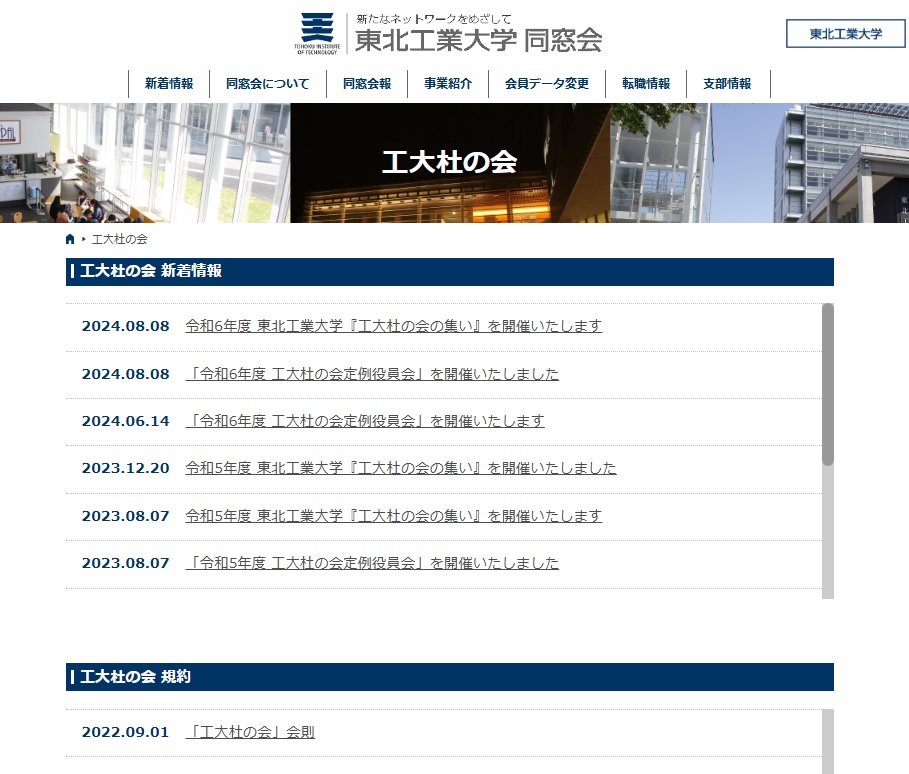Open 2024.08.08 定例役員会 を開催いたしました link
909x774 pixels.
coord(372,374)
